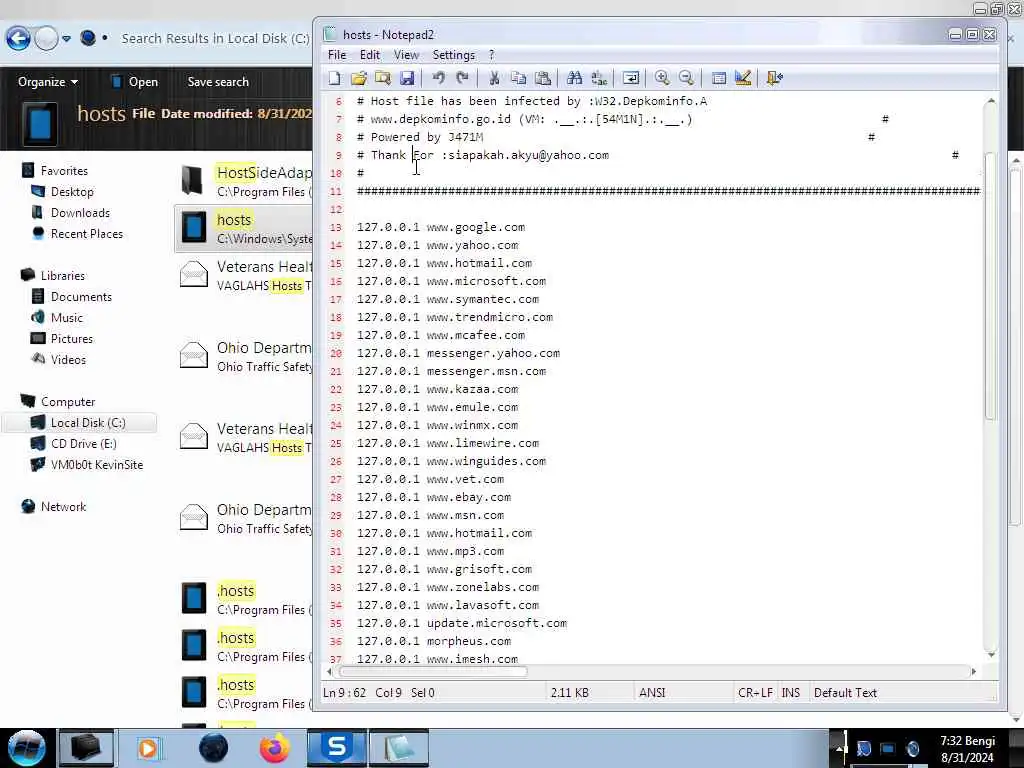Open the Music library
Image resolution: width=1024 pixels, height=768 pixels.
(x=67, y=317)
